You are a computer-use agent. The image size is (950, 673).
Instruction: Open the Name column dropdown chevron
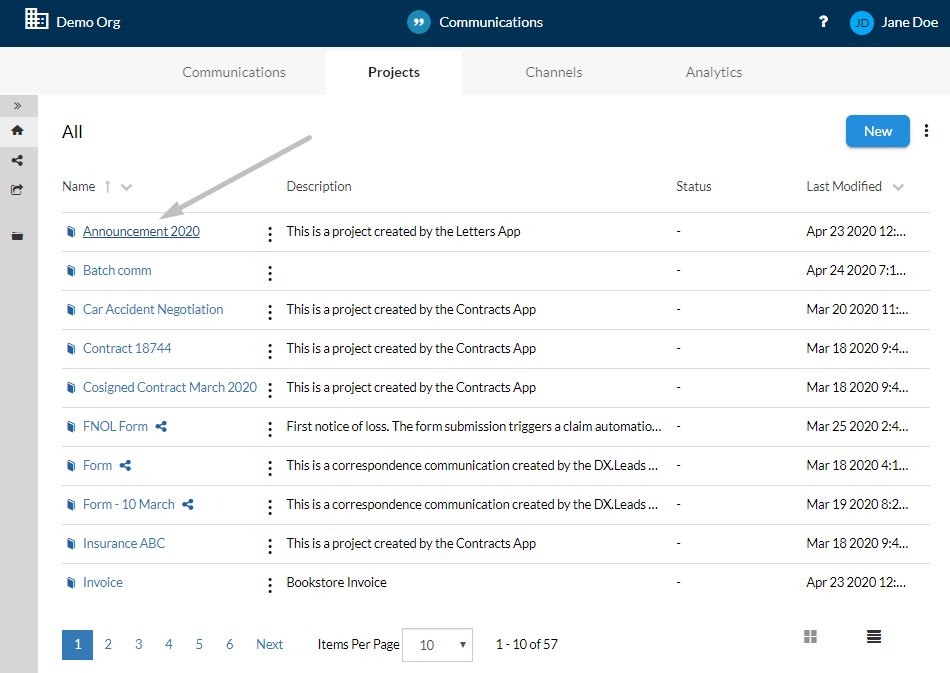pyautogui.click(x=126, y=187)
